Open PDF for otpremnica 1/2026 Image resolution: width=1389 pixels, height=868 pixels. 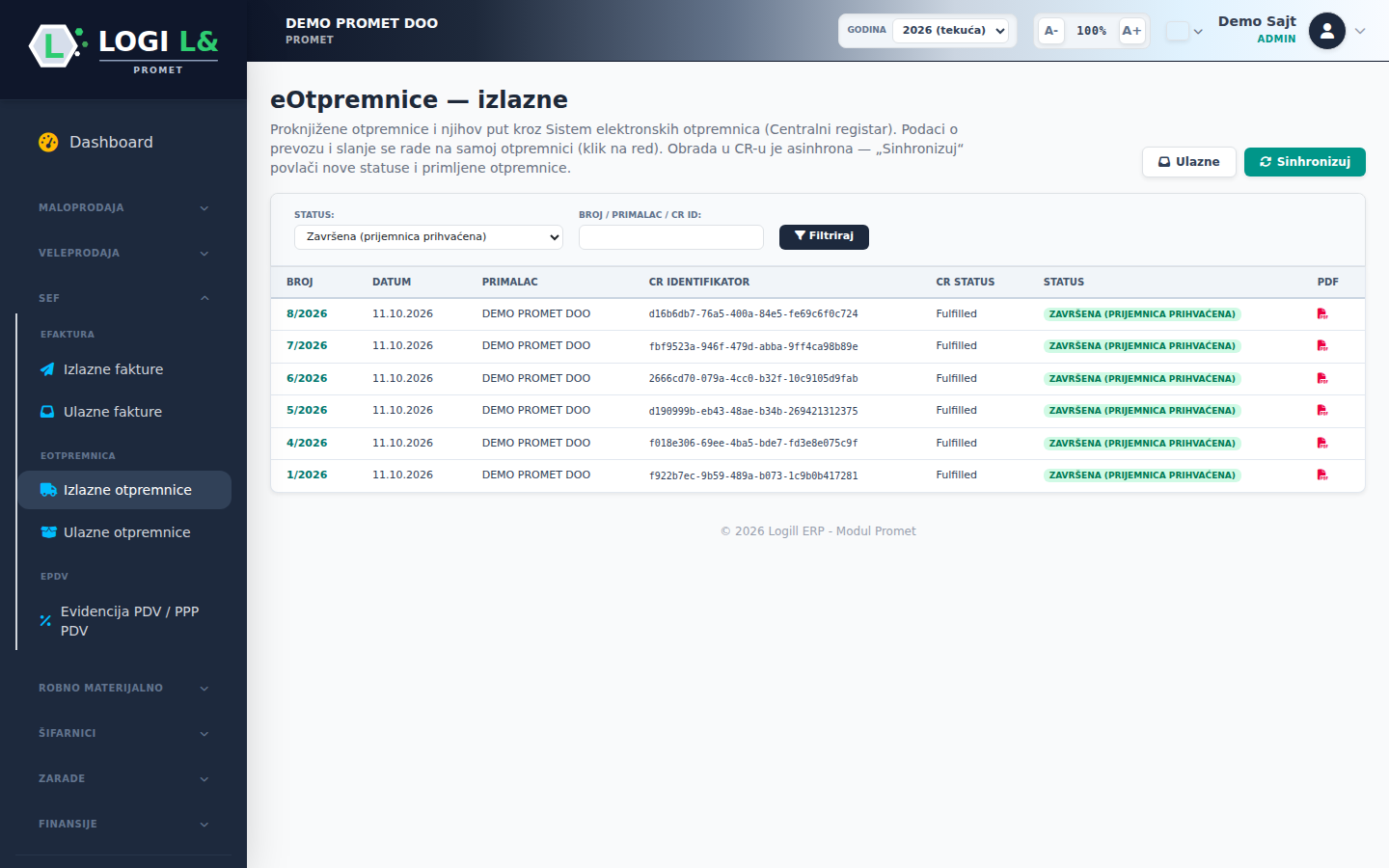1322,475
